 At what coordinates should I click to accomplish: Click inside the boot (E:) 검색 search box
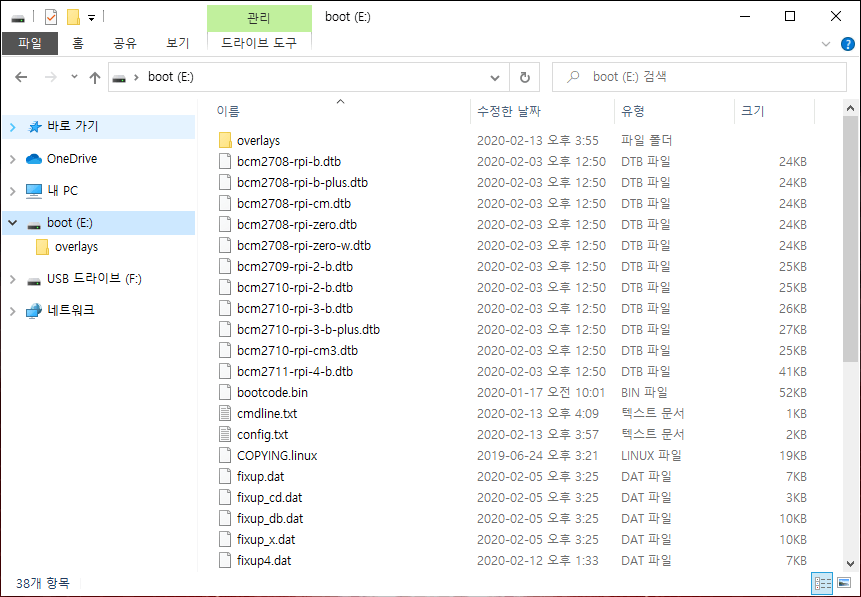[x=700, y=76]
